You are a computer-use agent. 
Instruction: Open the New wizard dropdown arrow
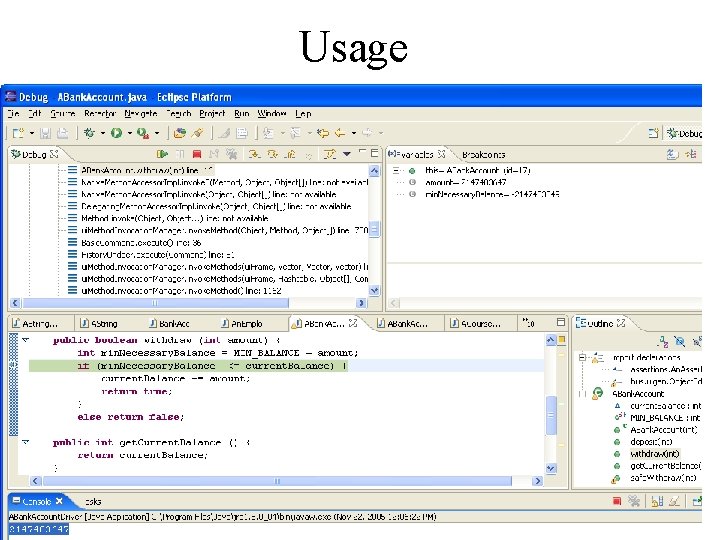click(32, 133)
